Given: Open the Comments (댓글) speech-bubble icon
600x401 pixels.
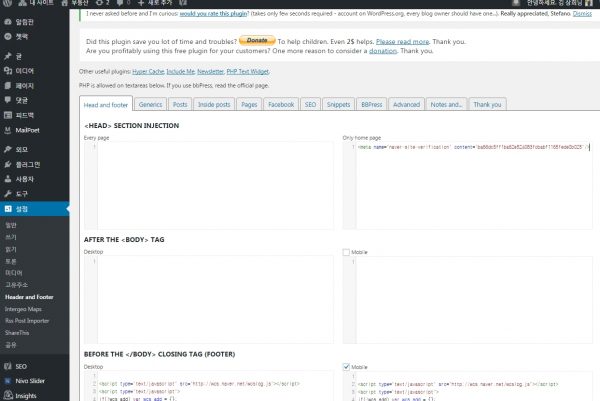Looking at the screenshot, I should click(x=8, y=100).
